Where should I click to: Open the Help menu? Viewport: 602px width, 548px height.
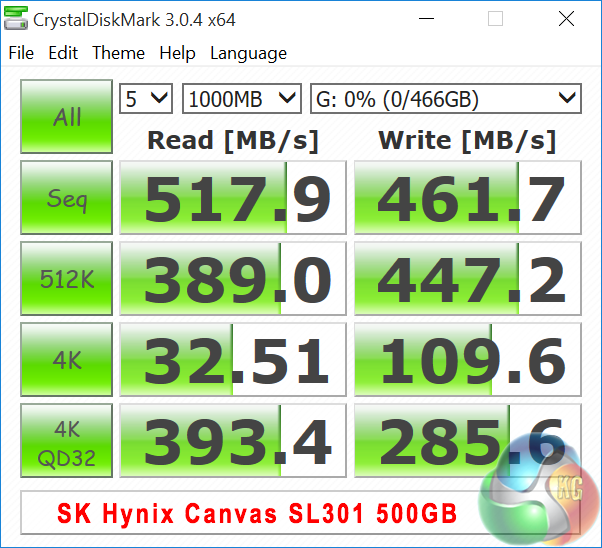(x=177, y=53)
